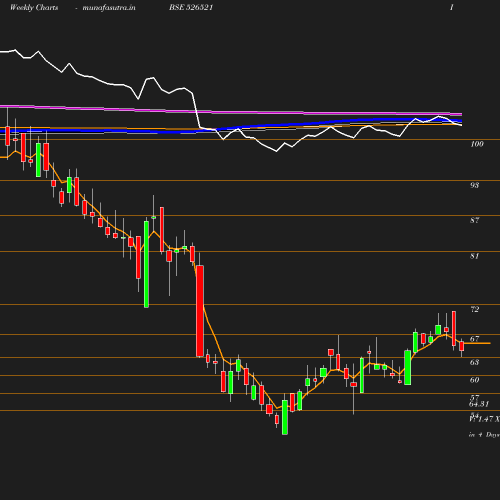
Task: Click the tallest green candlestick near 87 level
Action: pos(146,264)
